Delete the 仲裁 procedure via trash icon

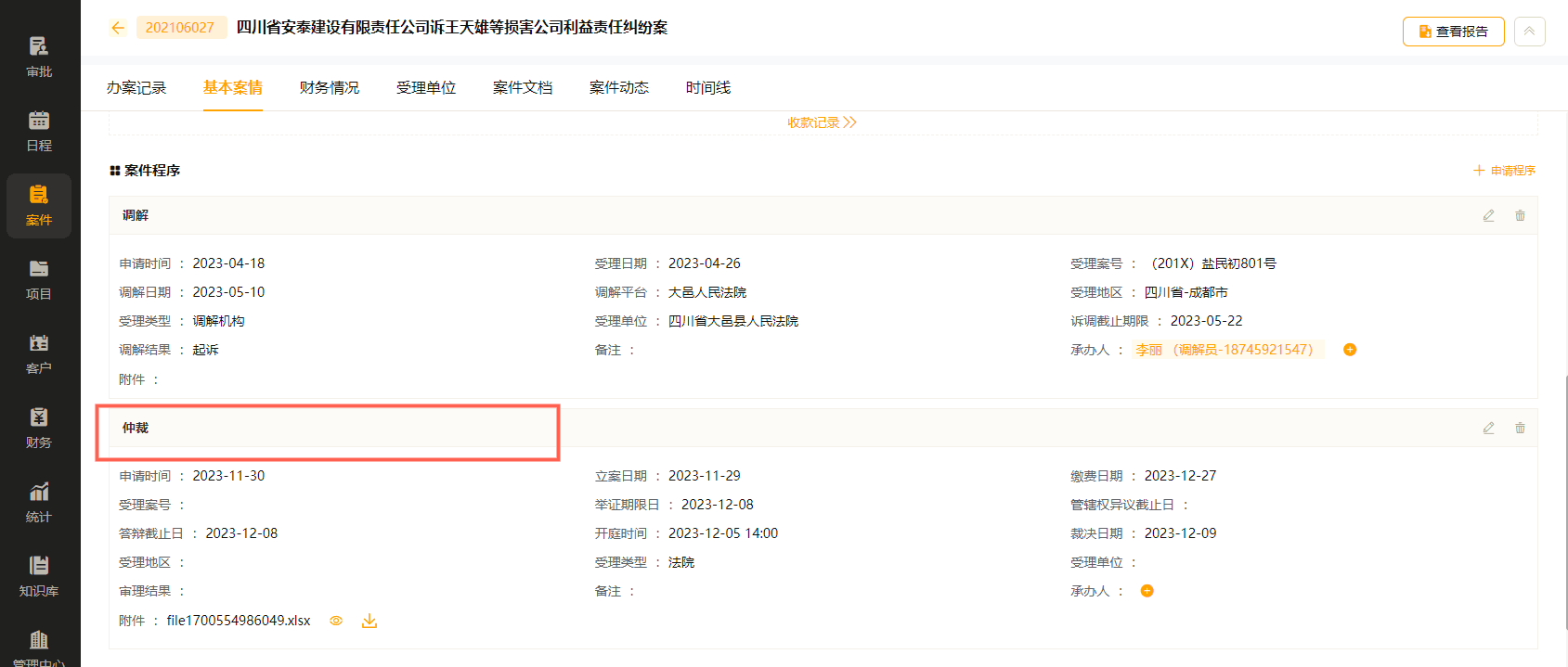[1520, 428]
